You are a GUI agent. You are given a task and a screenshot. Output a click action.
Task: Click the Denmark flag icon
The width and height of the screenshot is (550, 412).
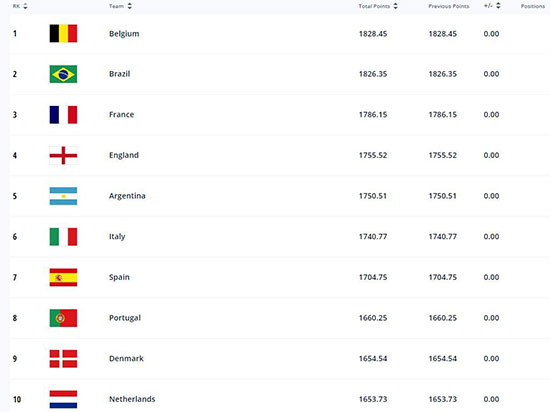point(63,359)
